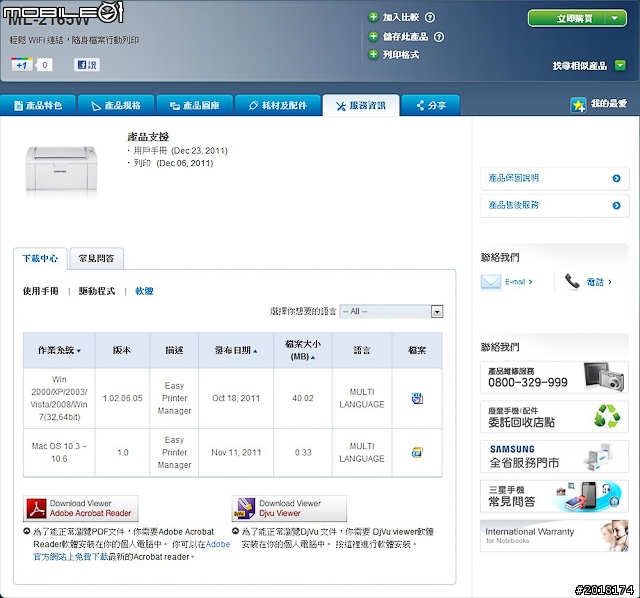640x598 pixels.
Task: Open the 產品特色 tab
Action: point(38,105)
